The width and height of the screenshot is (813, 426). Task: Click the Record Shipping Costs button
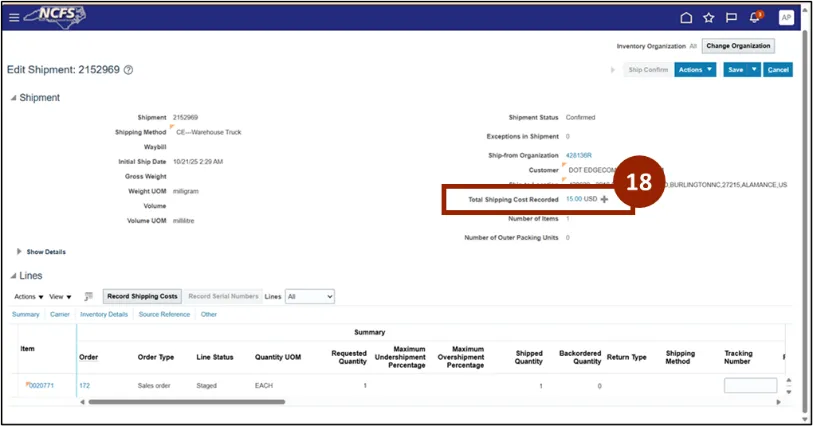tap(142, 296)
